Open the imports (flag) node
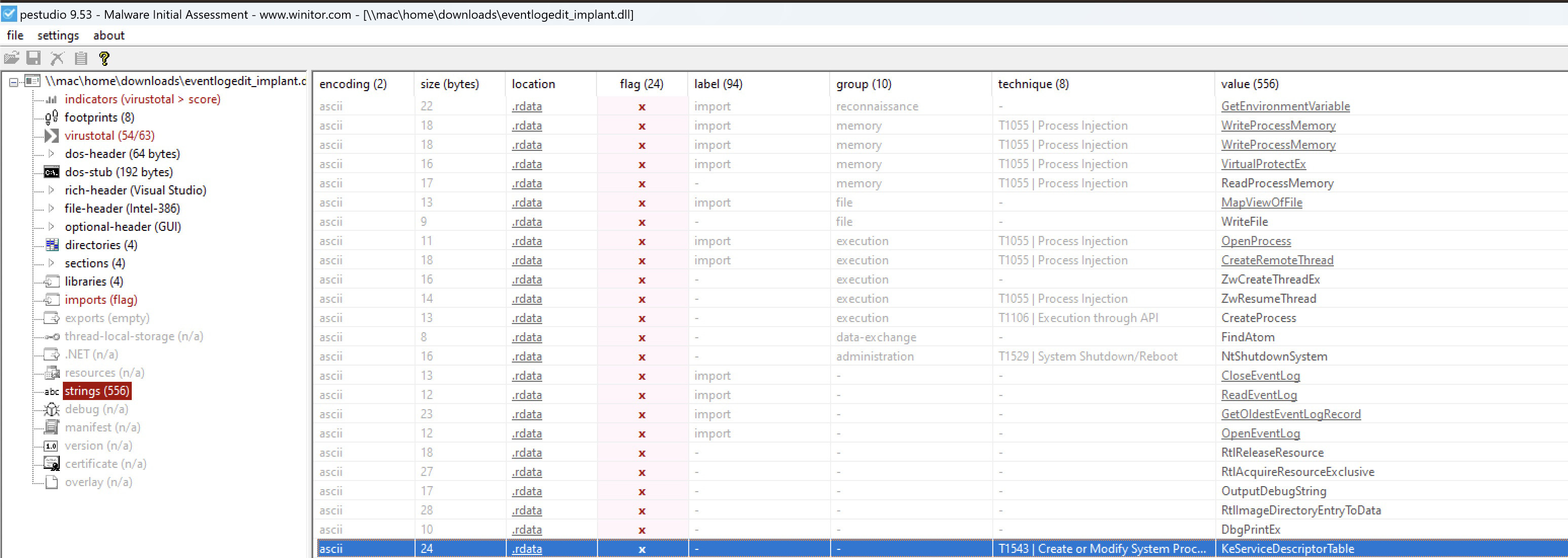 point(101,300)
